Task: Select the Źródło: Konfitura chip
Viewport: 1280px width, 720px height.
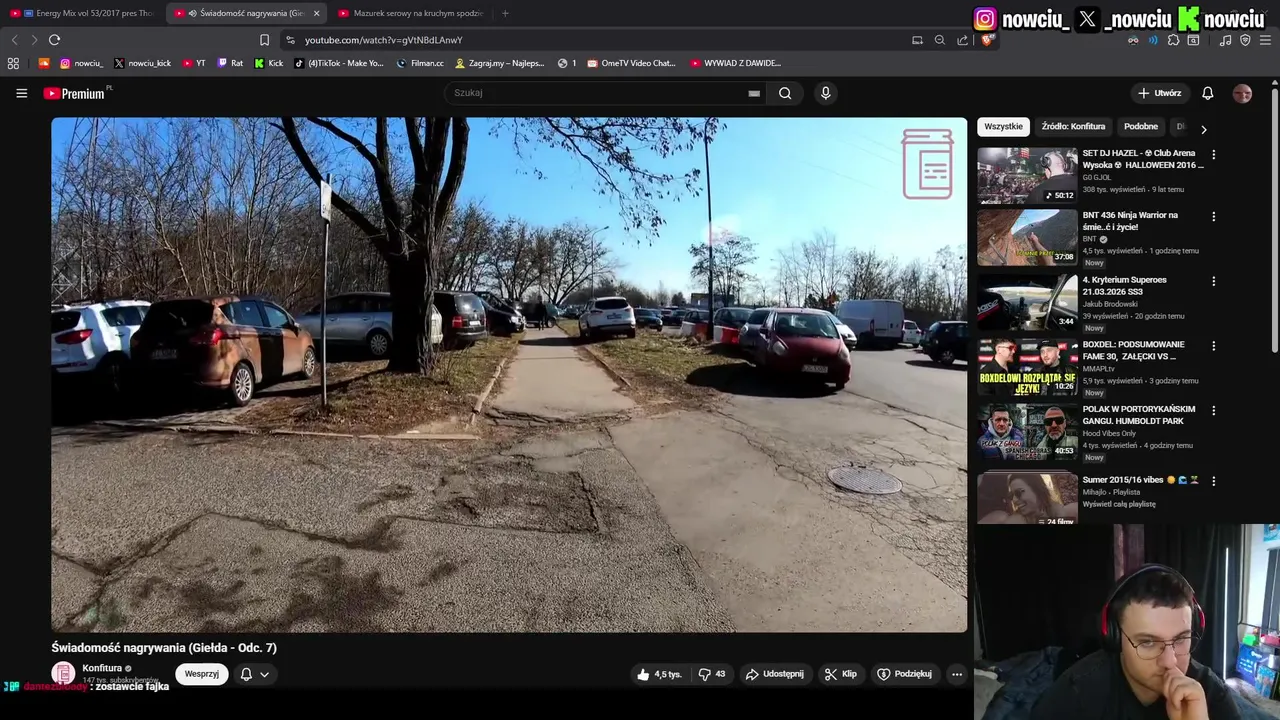Action: [x=1073, y=127]
